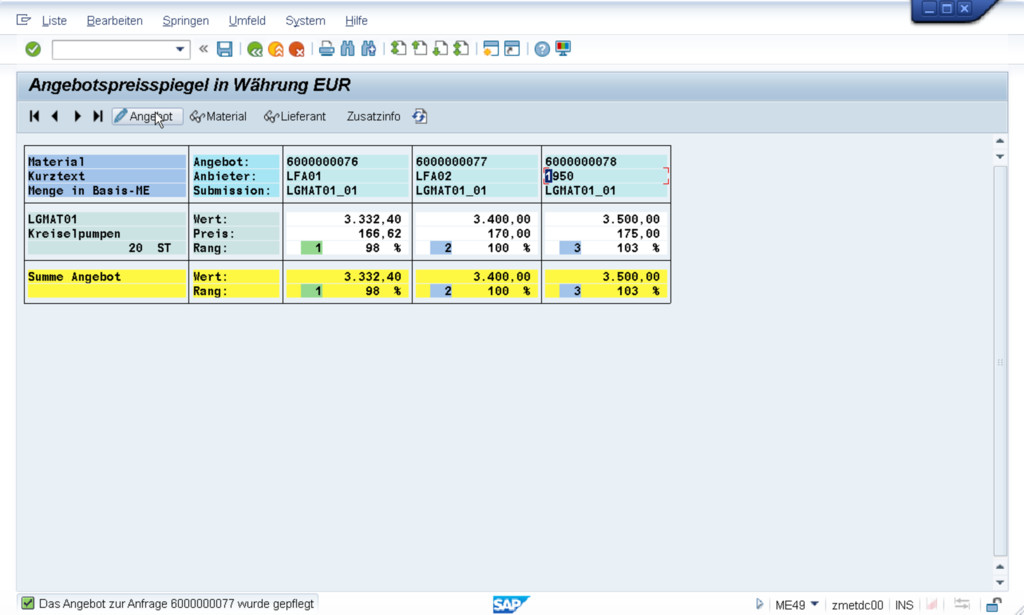The height and width of the screenshot is (615, 1024).
Task: Jump to last column arrow icon
Action: (98, 116)
